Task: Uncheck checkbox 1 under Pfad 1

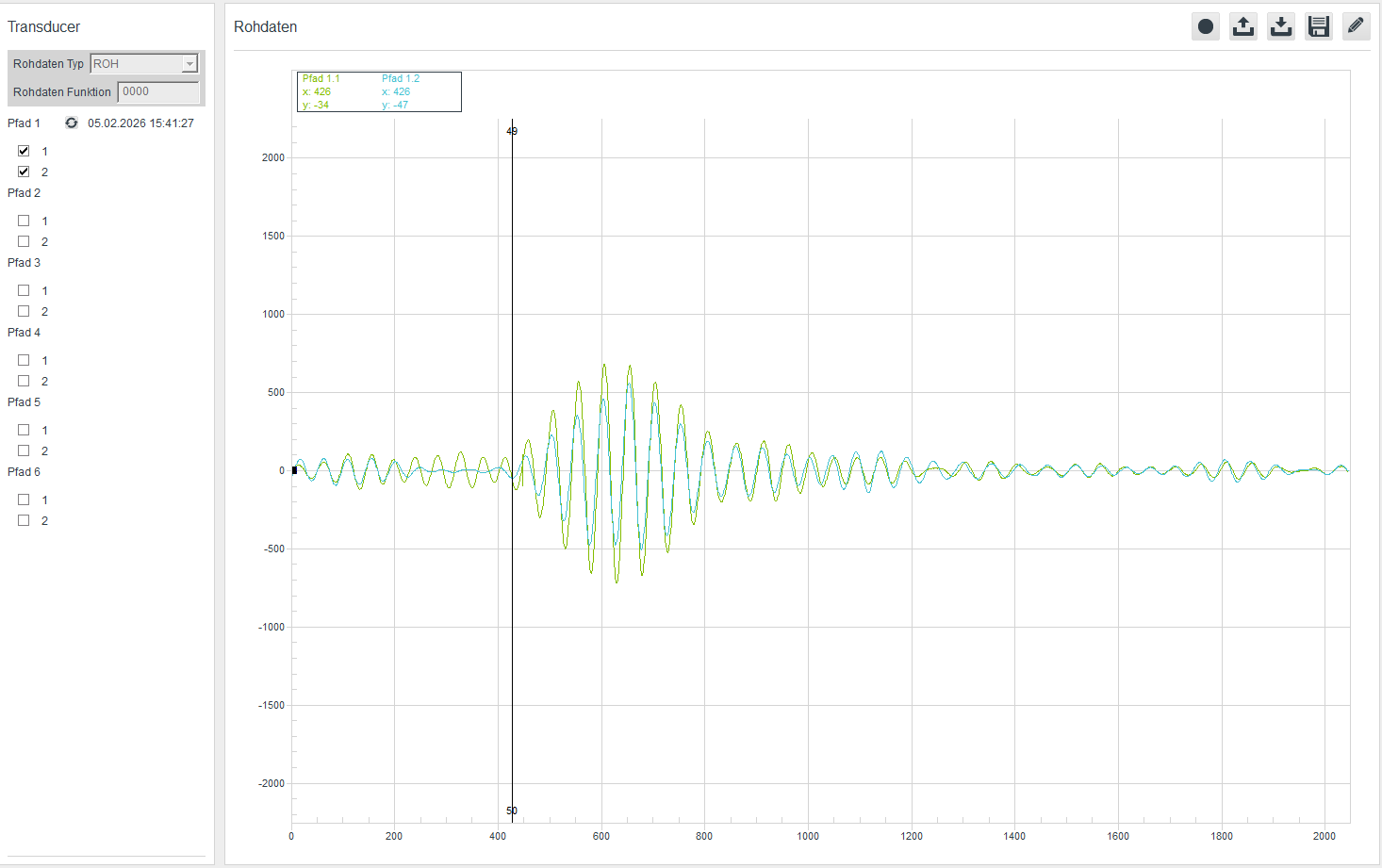Action: point(24,151)
